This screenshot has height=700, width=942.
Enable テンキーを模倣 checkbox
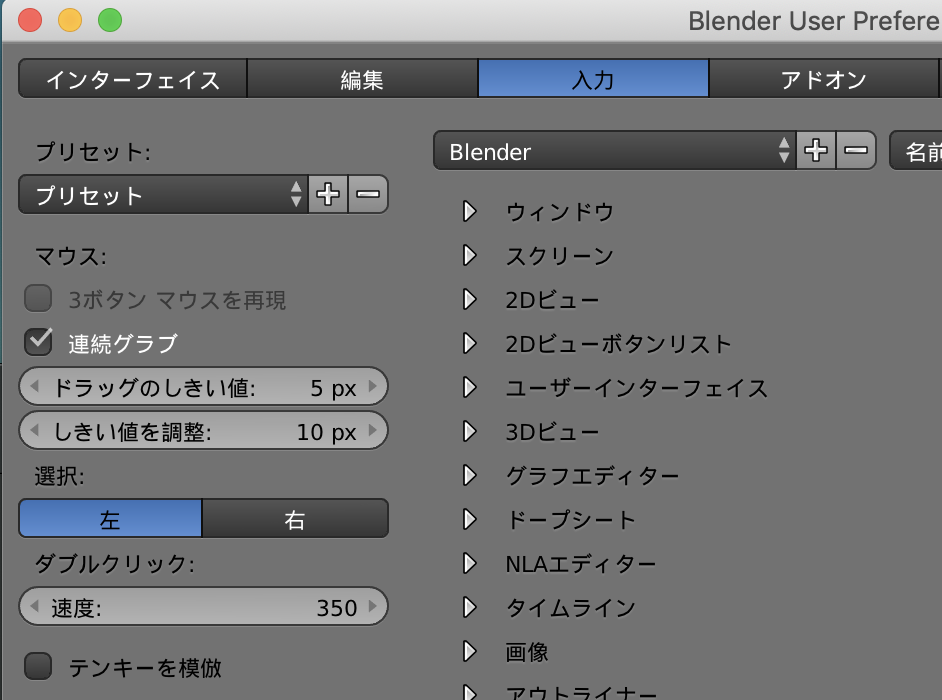38,666
